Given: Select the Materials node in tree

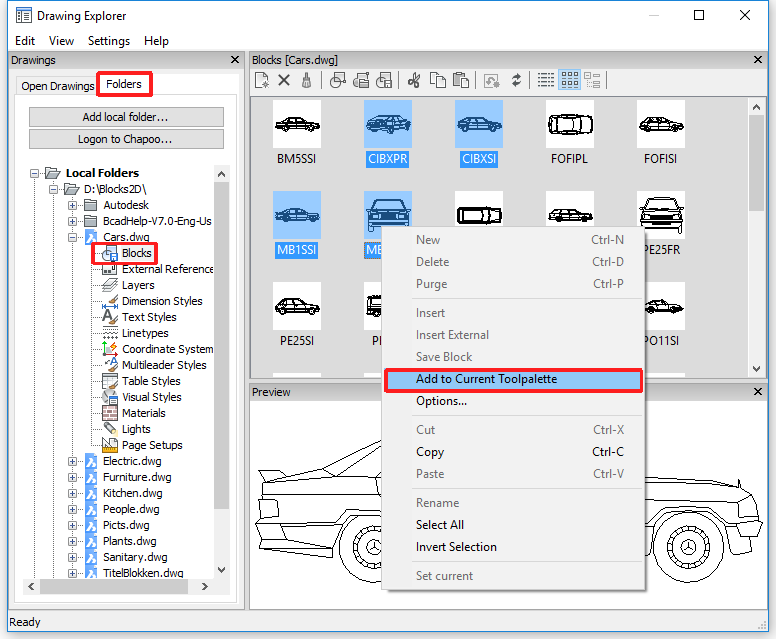Looking at the screenshot, I should point(143,413).
